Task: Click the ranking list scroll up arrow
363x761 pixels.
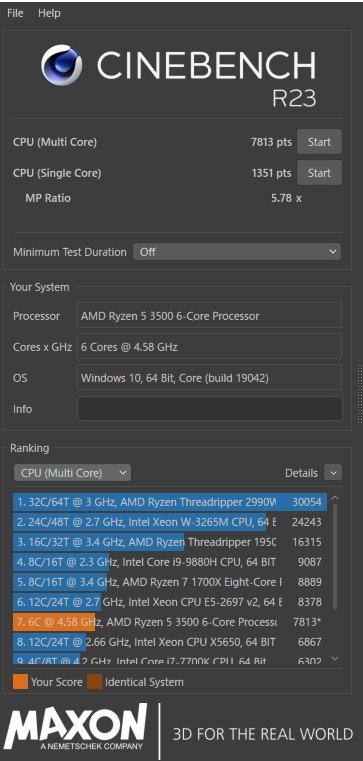Action: point(334,498)
